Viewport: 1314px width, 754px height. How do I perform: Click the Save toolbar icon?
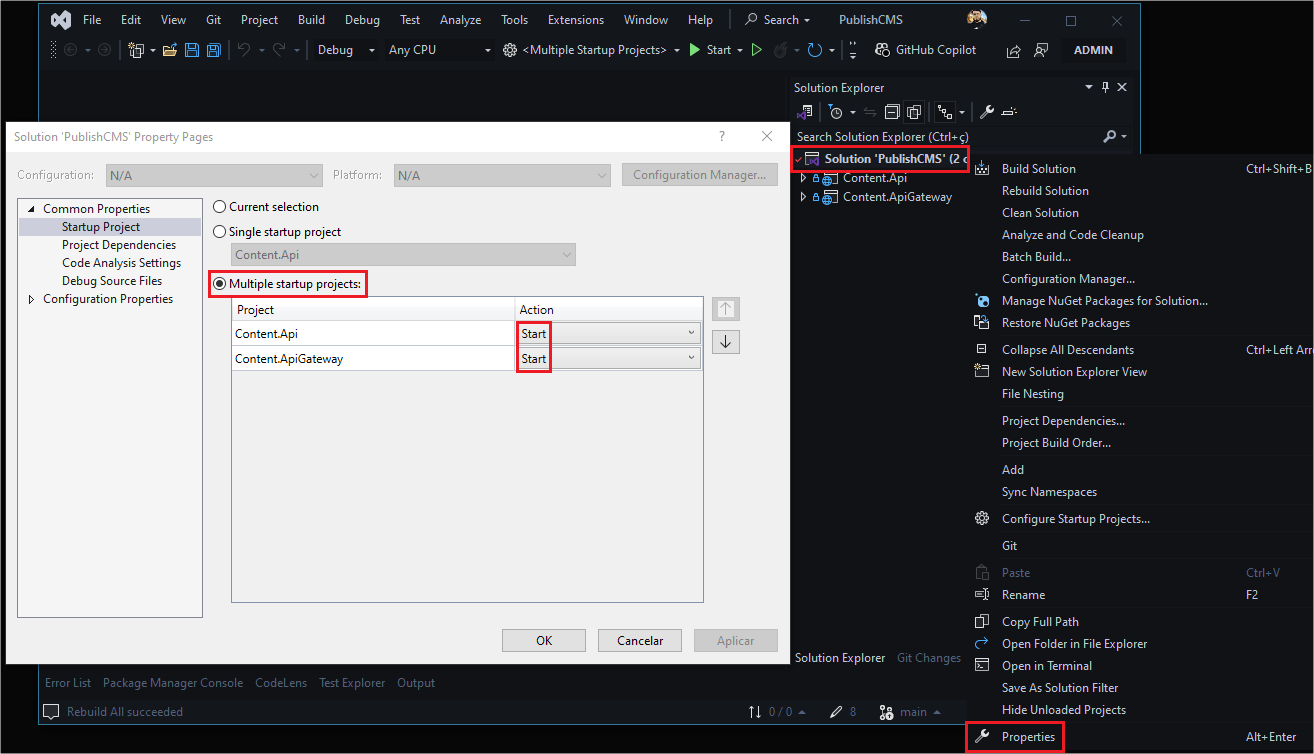[x=192, y=50]
